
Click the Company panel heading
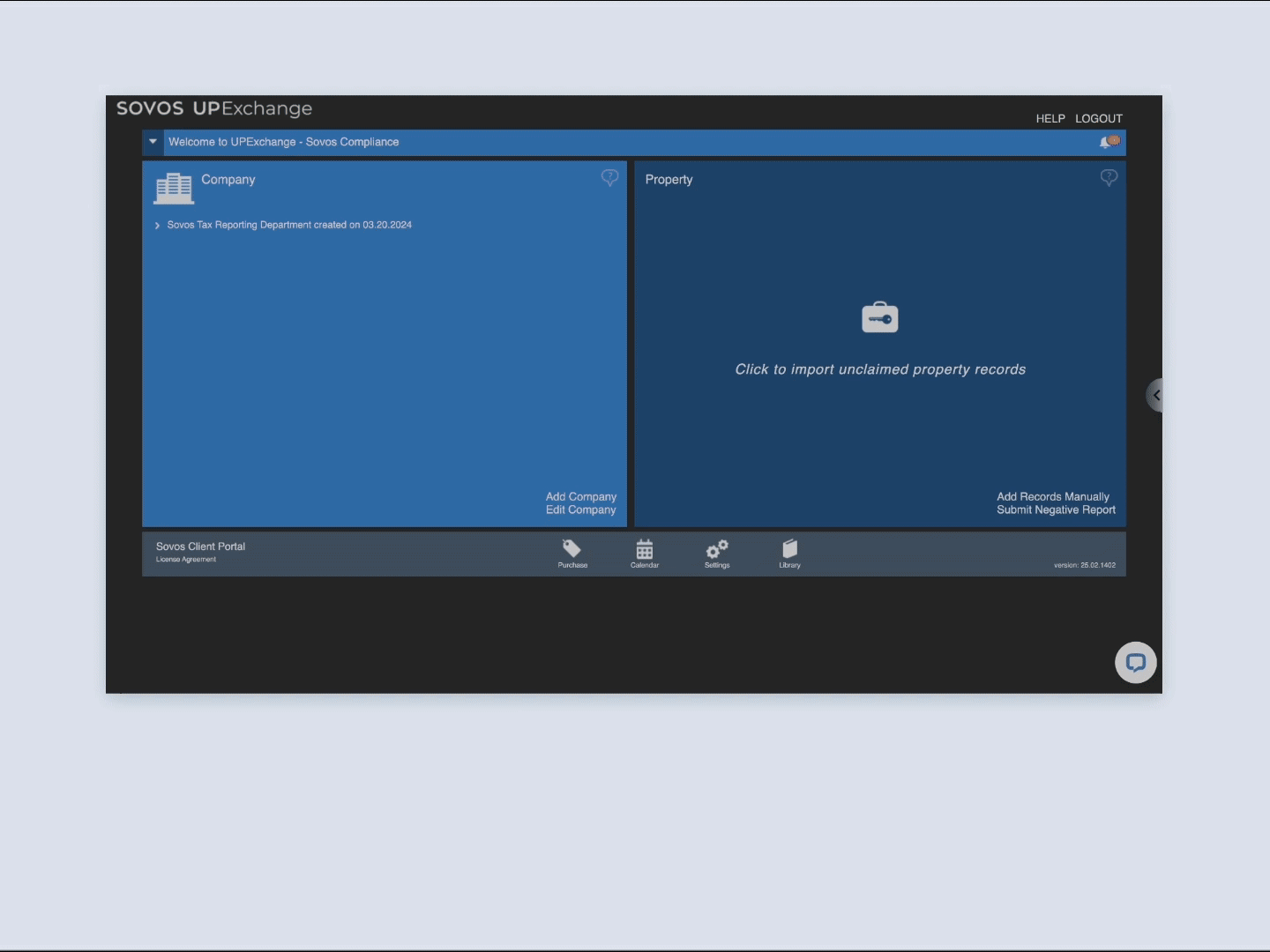(228, 180)
